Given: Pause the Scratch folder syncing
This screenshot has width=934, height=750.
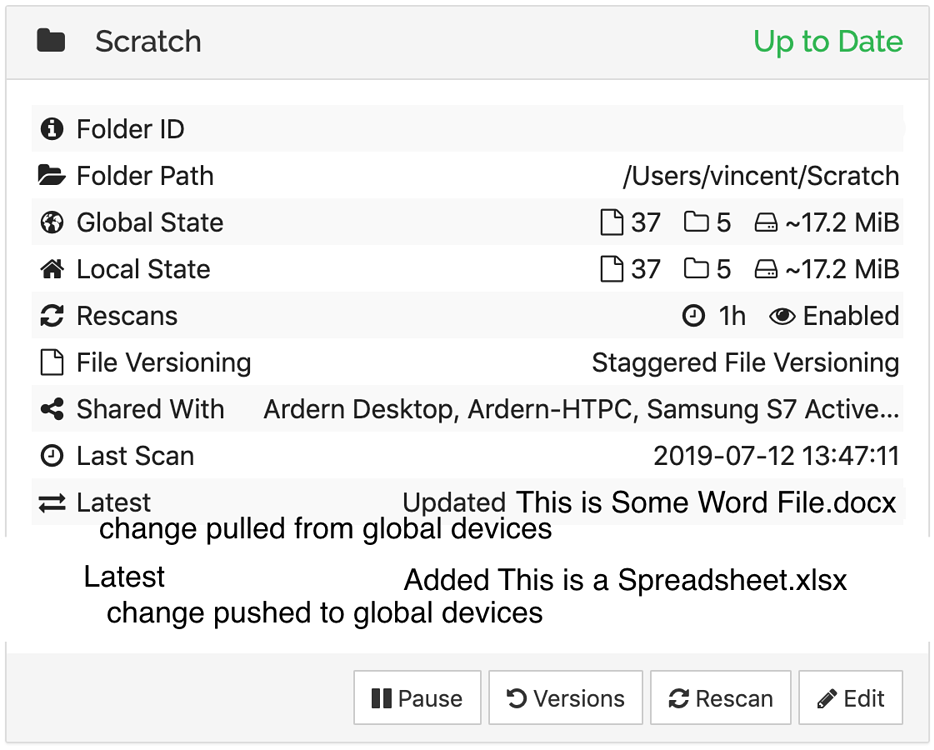Looking at the screenshot, I should tap(417, 698).
